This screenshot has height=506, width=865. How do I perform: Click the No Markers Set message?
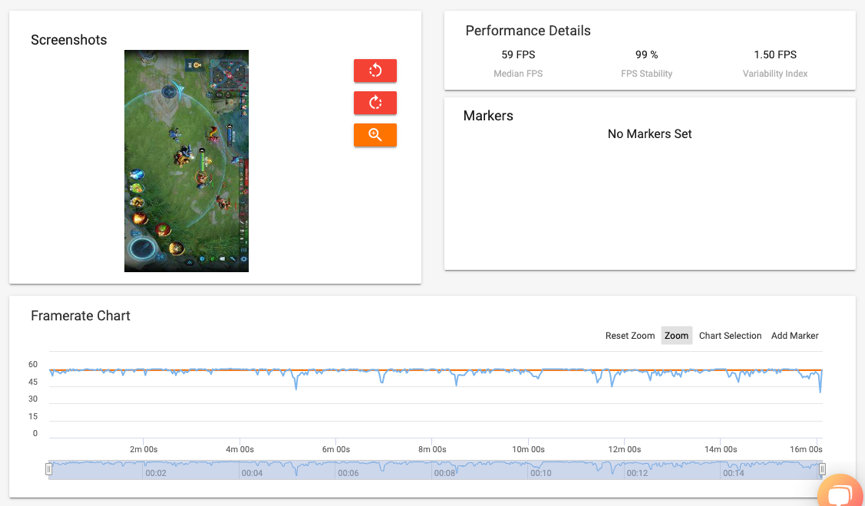(x=649, y=134)
